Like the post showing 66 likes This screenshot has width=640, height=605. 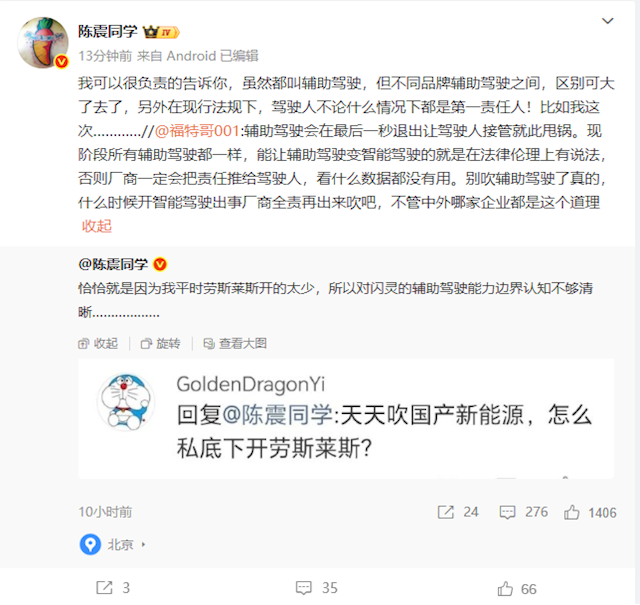(505, 589)
